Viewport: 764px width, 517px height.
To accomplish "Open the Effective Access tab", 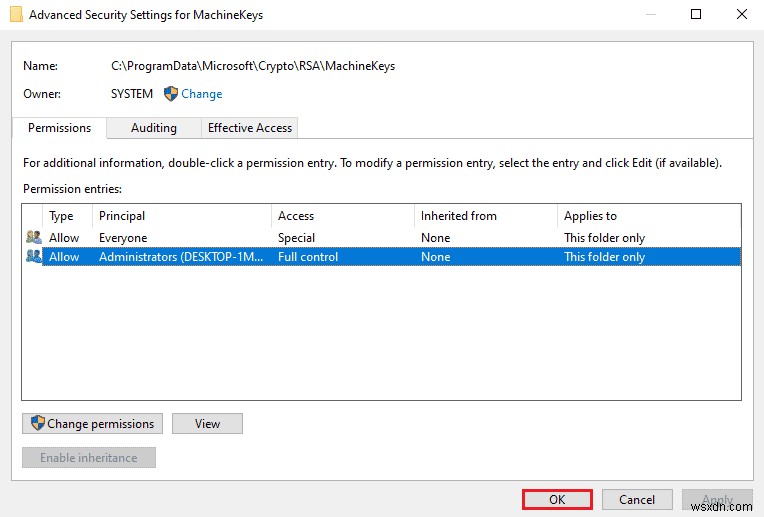I will point(250,128).
